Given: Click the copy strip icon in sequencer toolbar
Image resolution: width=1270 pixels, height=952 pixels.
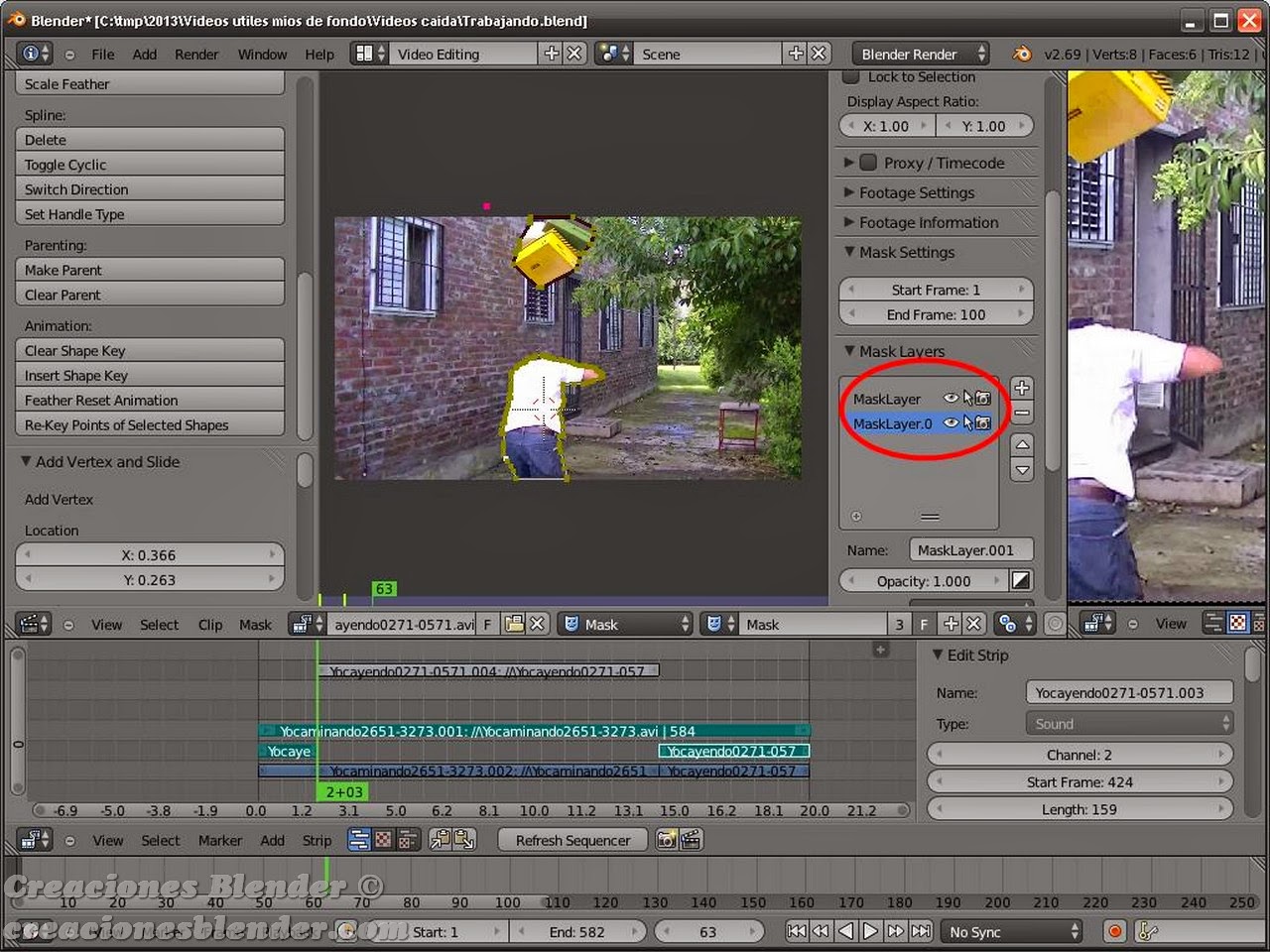Looking at the screenshot, I should 440,840.
